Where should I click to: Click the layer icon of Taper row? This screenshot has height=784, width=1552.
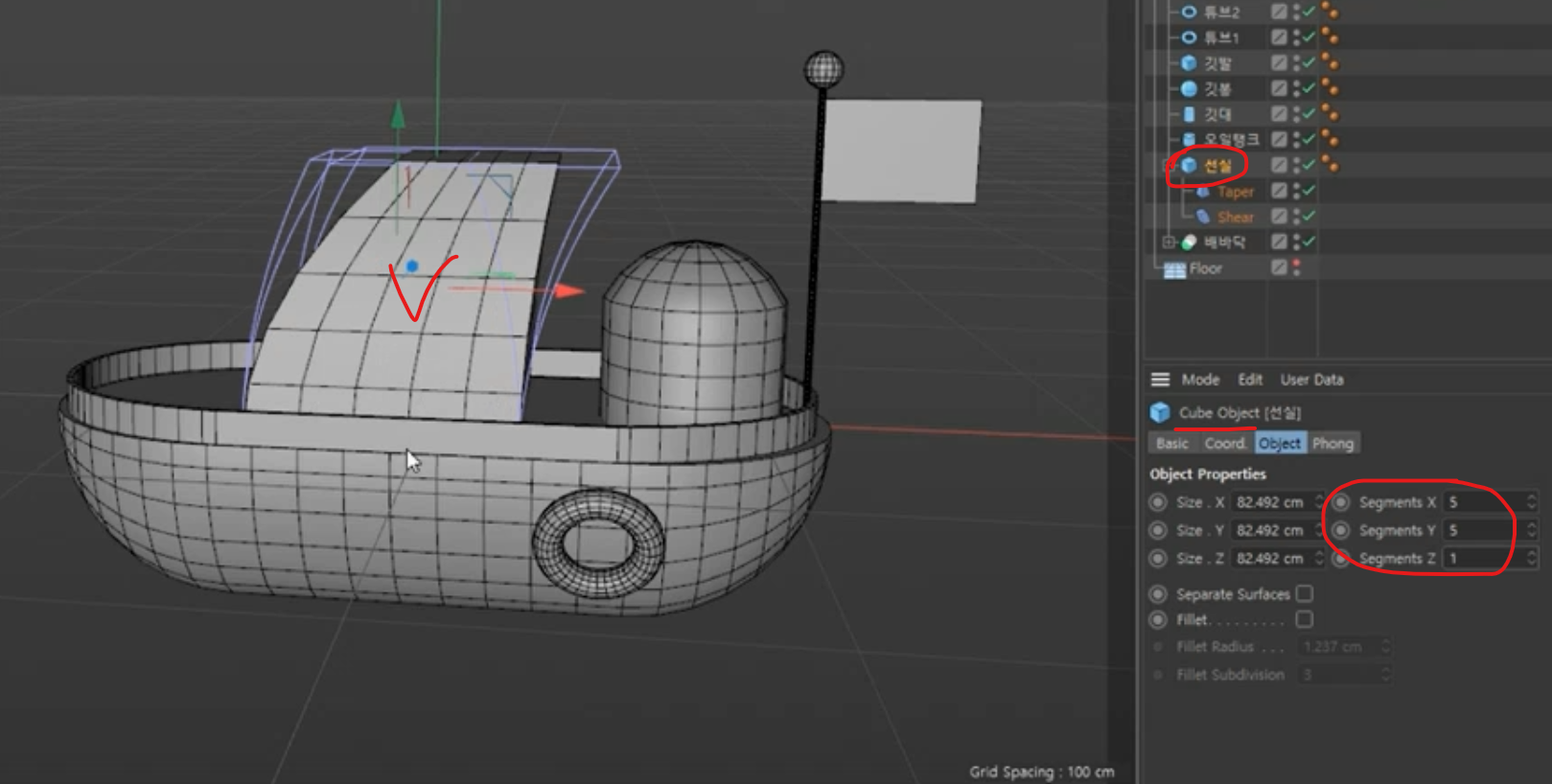[1279, 191]
